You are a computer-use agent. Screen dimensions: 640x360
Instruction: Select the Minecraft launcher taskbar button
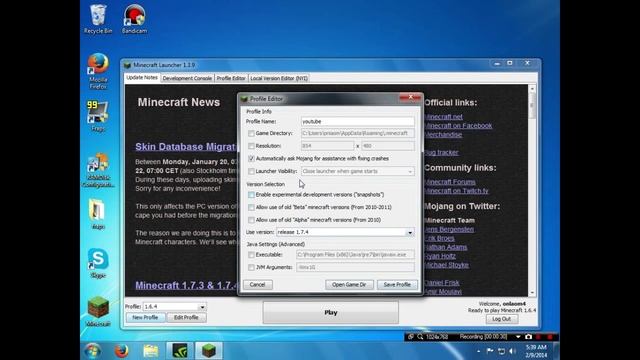(x=209, y=351)
